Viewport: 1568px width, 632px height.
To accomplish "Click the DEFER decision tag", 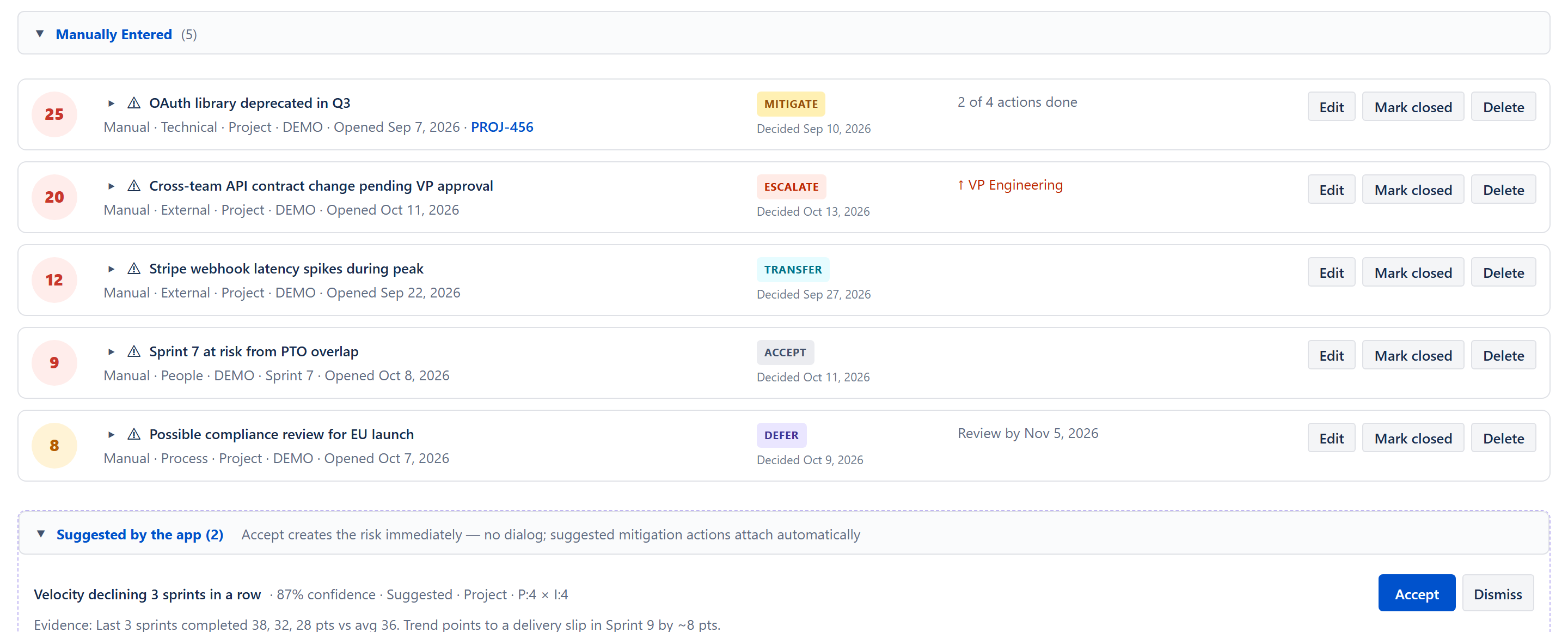I will [x=781, y=435].
